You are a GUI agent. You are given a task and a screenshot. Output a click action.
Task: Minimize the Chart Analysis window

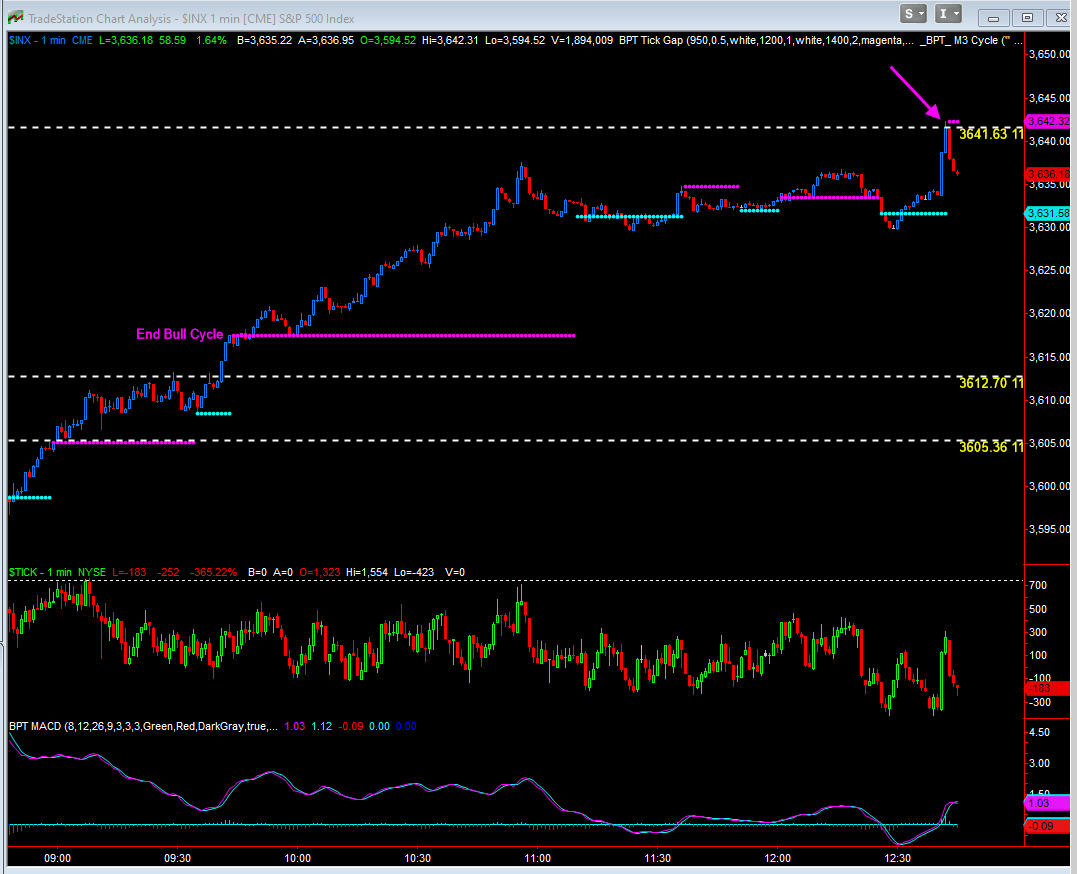[992, 16]
